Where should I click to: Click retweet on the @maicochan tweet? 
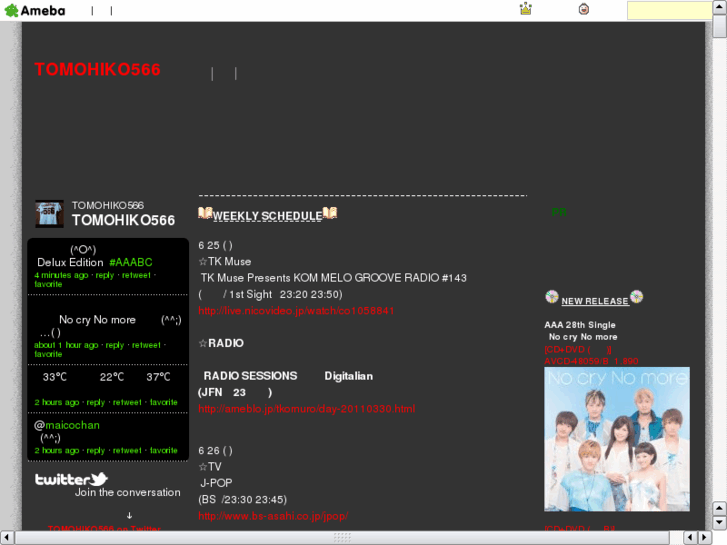[x=127, y=450]
